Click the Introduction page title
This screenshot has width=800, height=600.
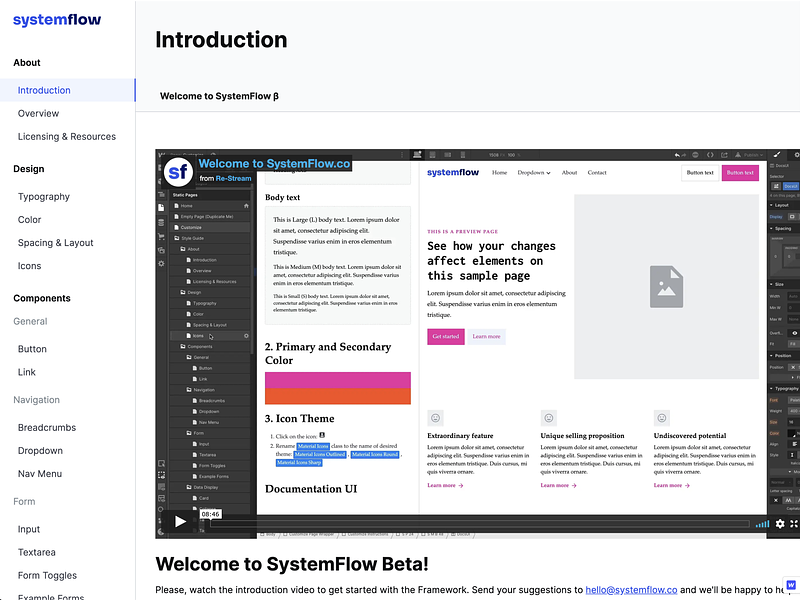pyautogui.click(x=221, y=40)
